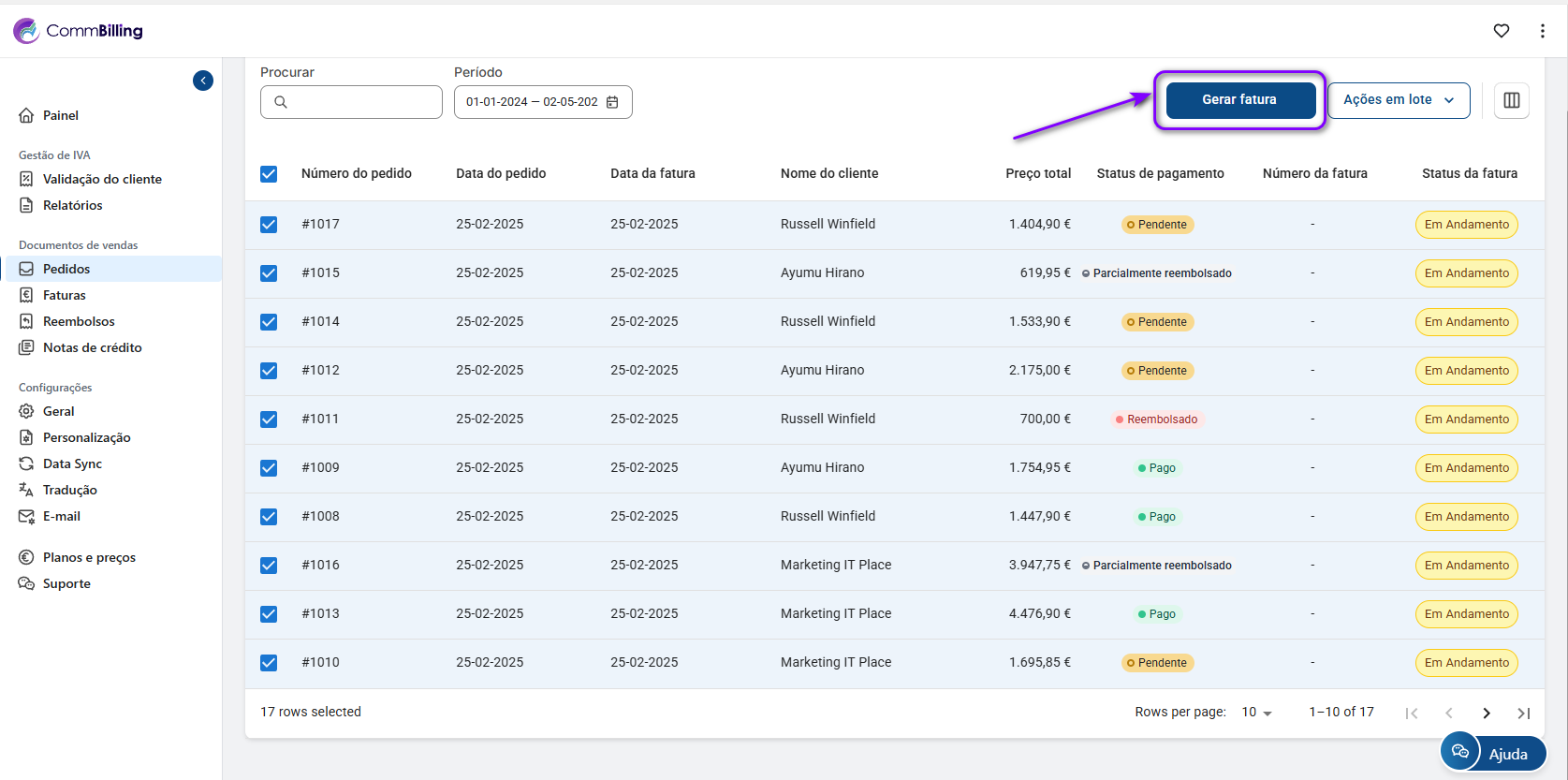Image resolution: width=1568 pixels, height=780 pixels.
Task: Click the favorite heart icon
Action: pyautogui.click(x=1502, y=31)
